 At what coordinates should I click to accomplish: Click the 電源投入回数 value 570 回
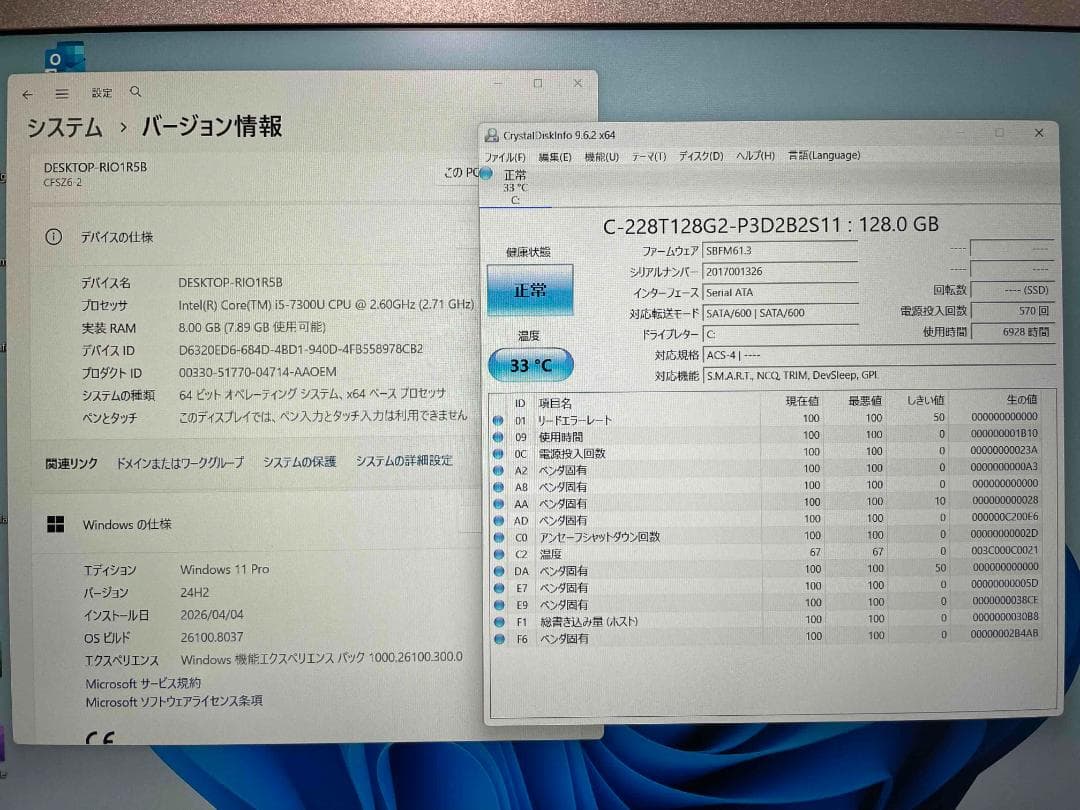(1012, 311)
